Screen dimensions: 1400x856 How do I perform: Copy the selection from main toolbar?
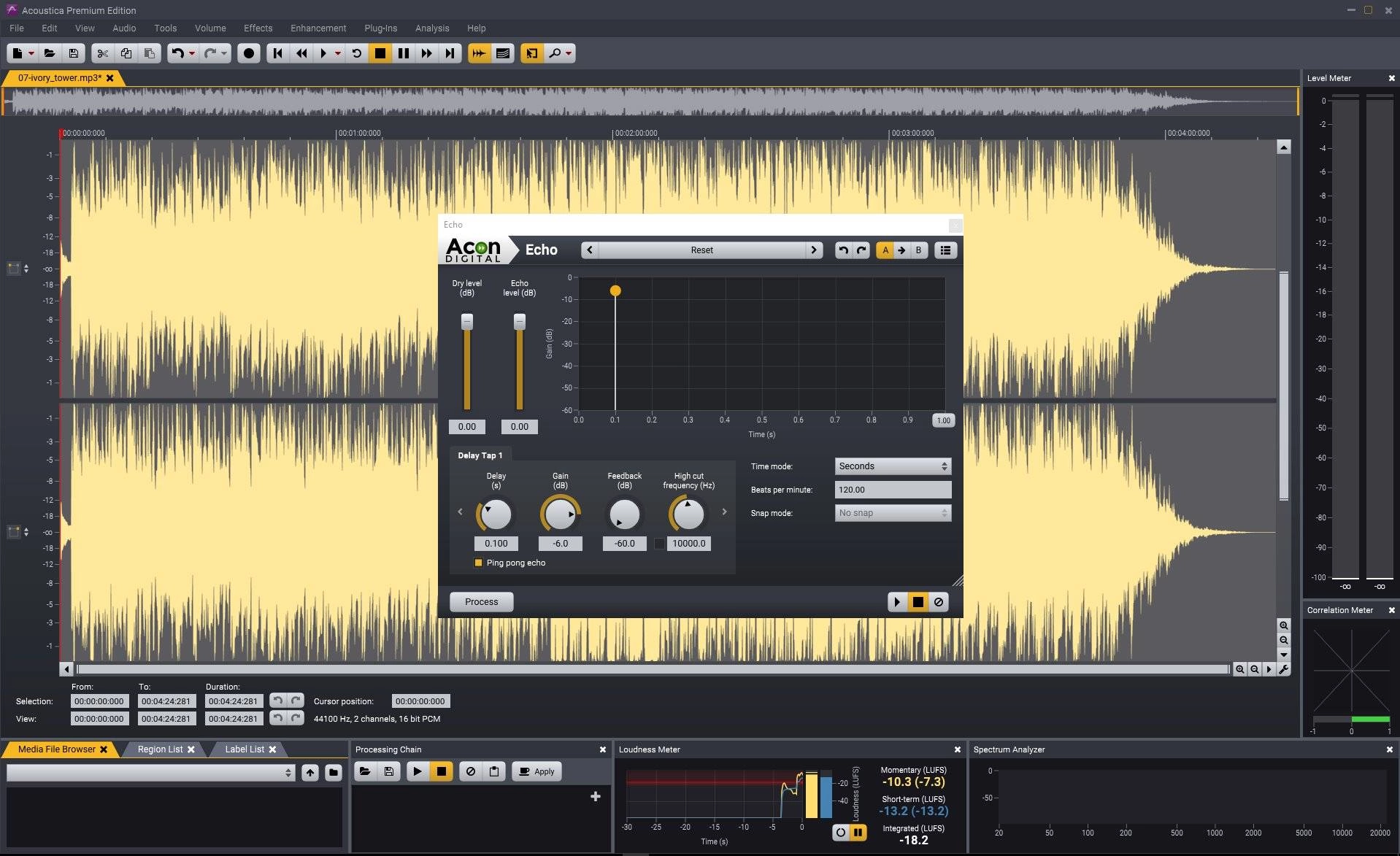126,53
